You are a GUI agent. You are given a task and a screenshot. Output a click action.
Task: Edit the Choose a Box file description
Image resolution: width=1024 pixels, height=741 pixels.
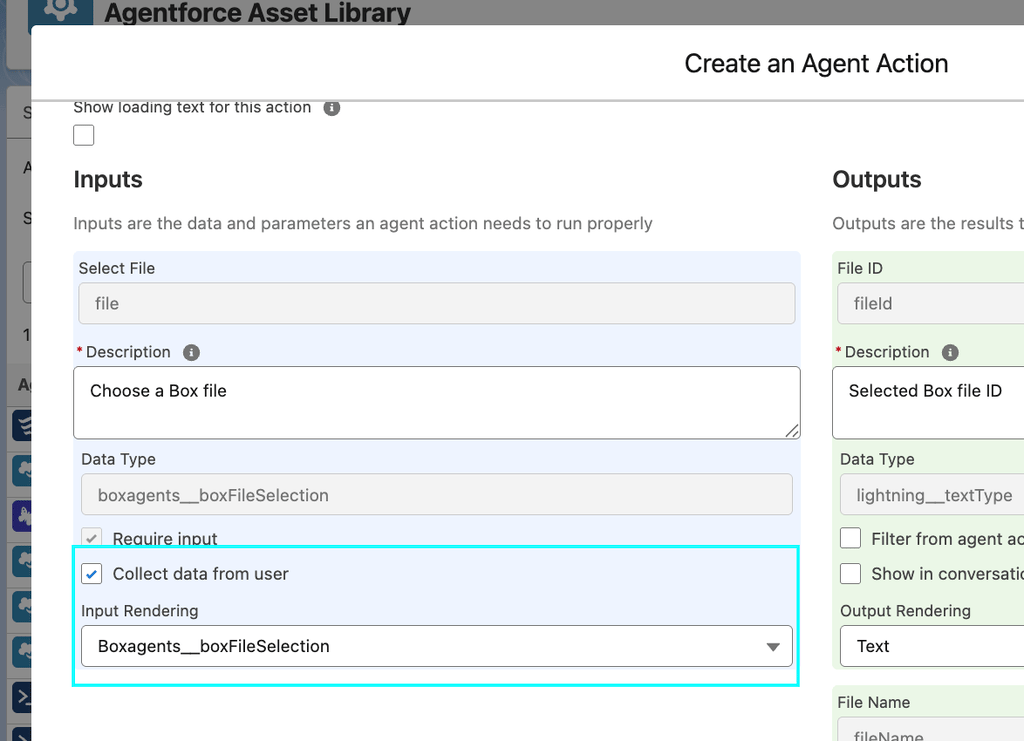click(x=436, y=402)
